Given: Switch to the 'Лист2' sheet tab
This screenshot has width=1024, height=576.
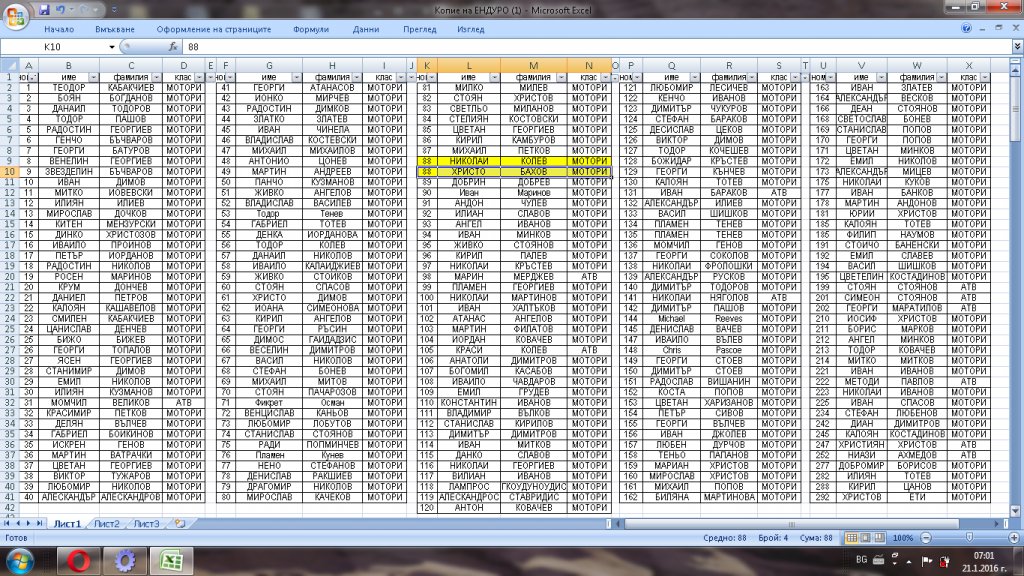Looking at the screenshot, I should [106, 523].
